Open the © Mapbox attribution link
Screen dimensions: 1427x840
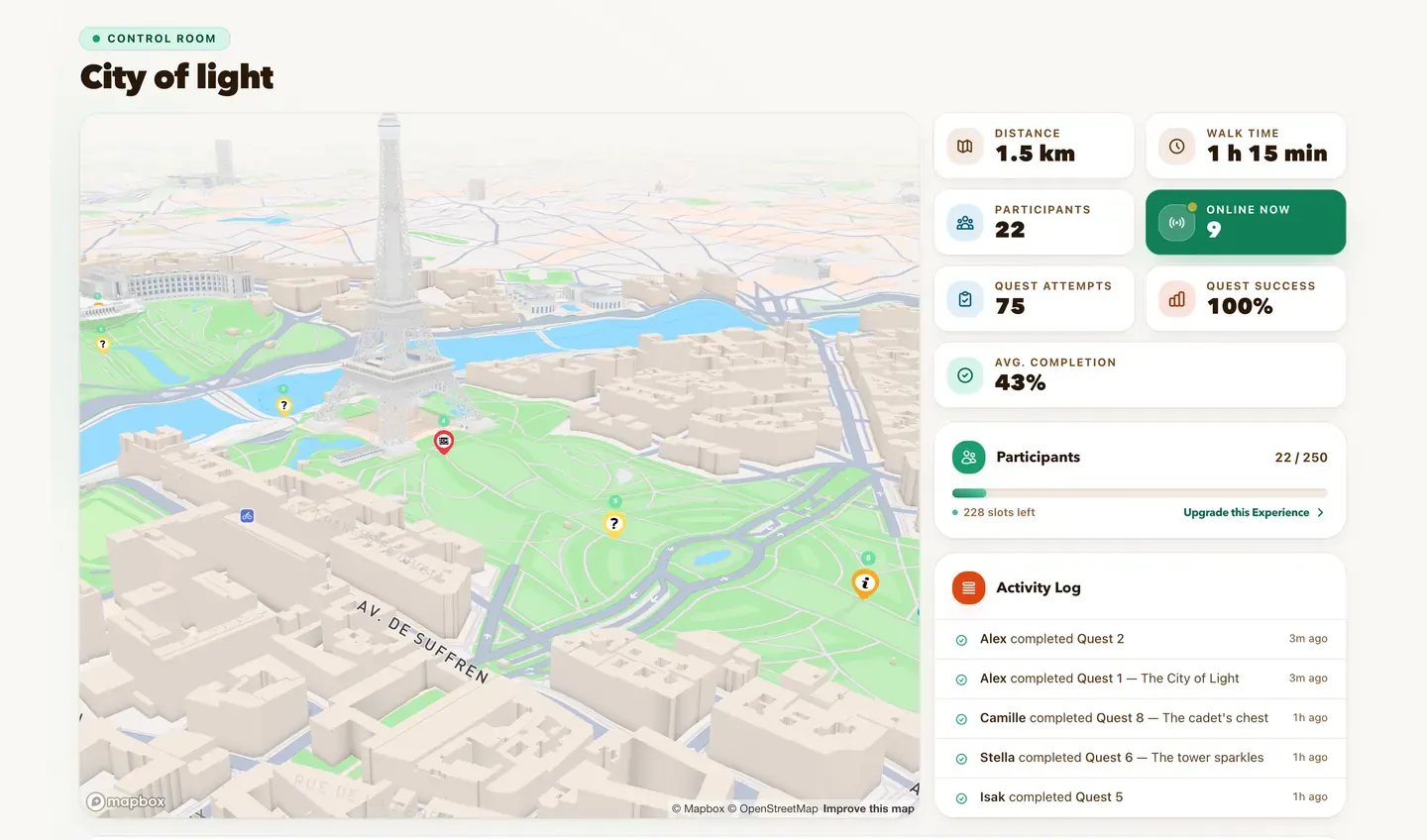click(x=699, y=808)
